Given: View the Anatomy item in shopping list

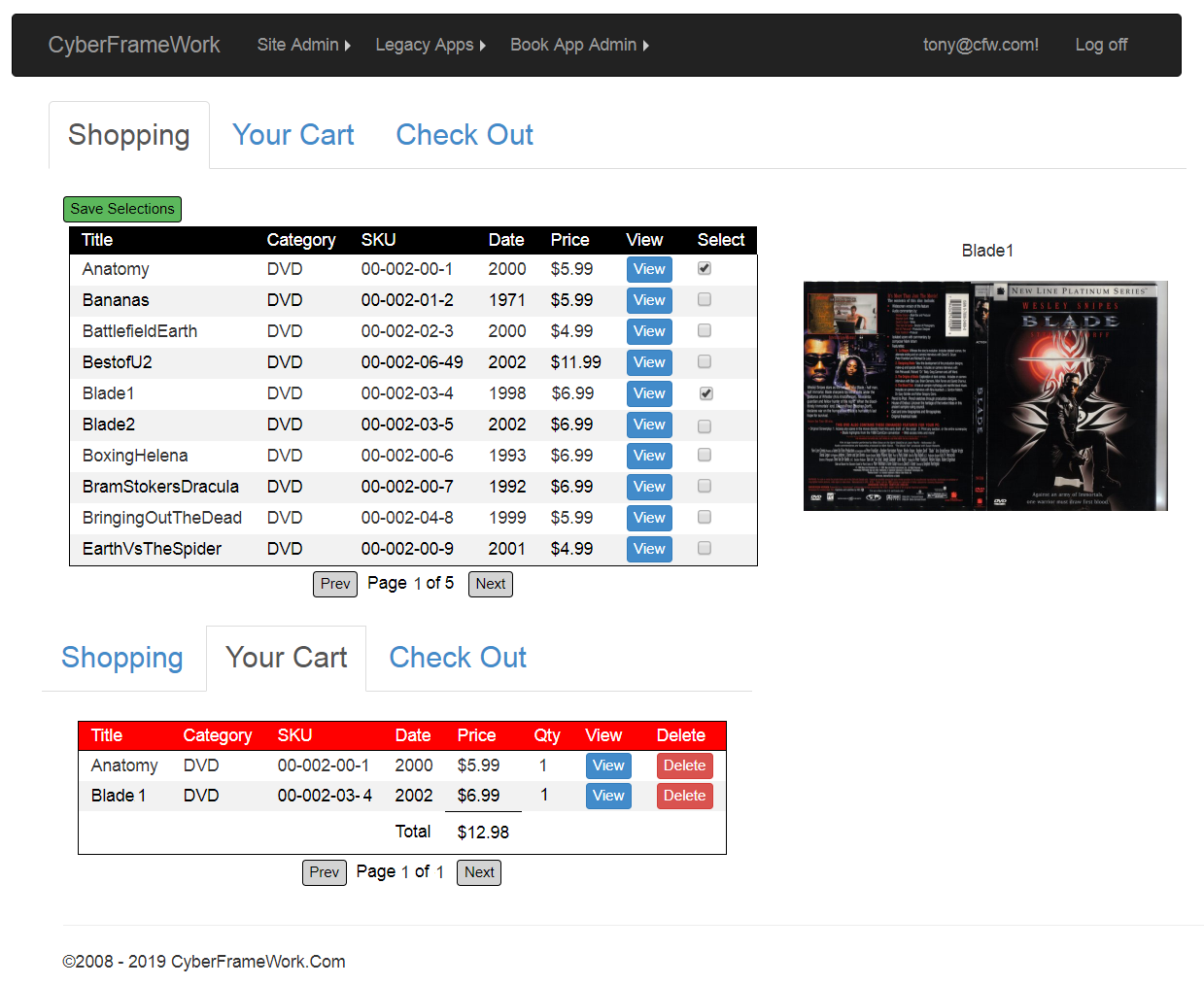Looking at the screenshot, I should 649,269.
